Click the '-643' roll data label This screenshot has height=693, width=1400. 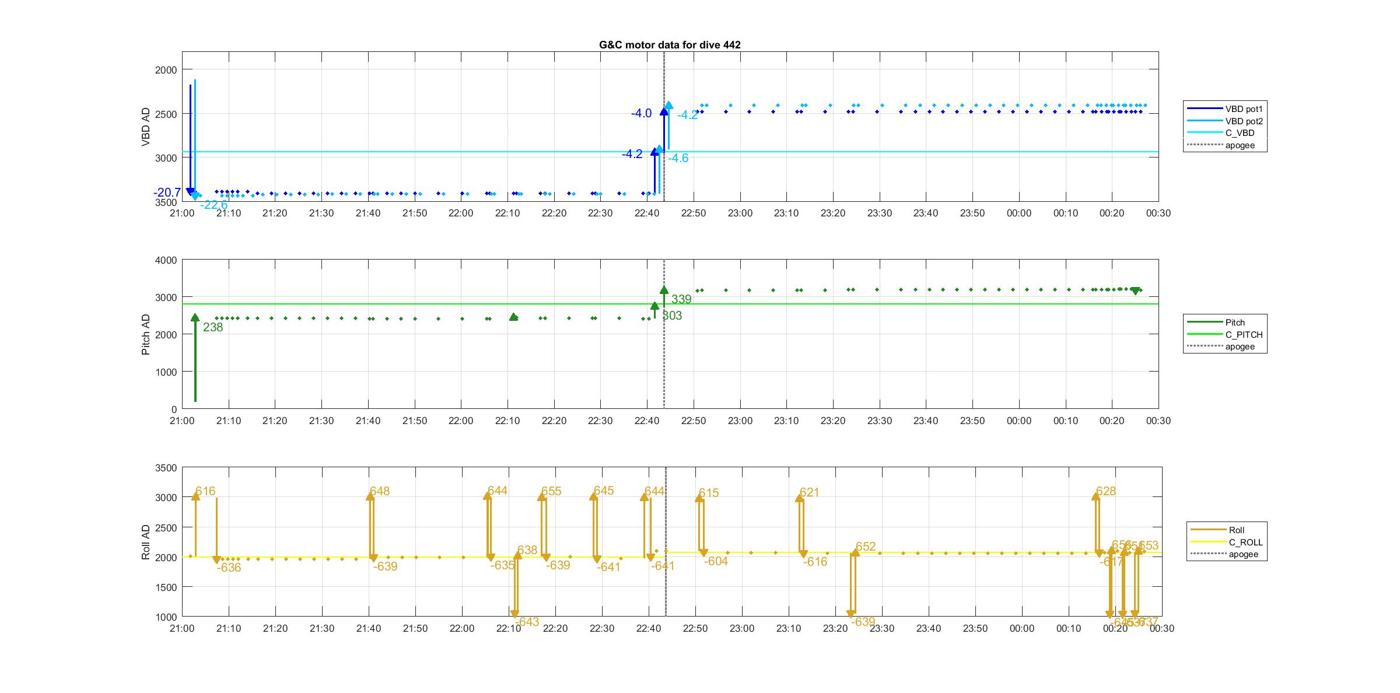coord(527,622)
